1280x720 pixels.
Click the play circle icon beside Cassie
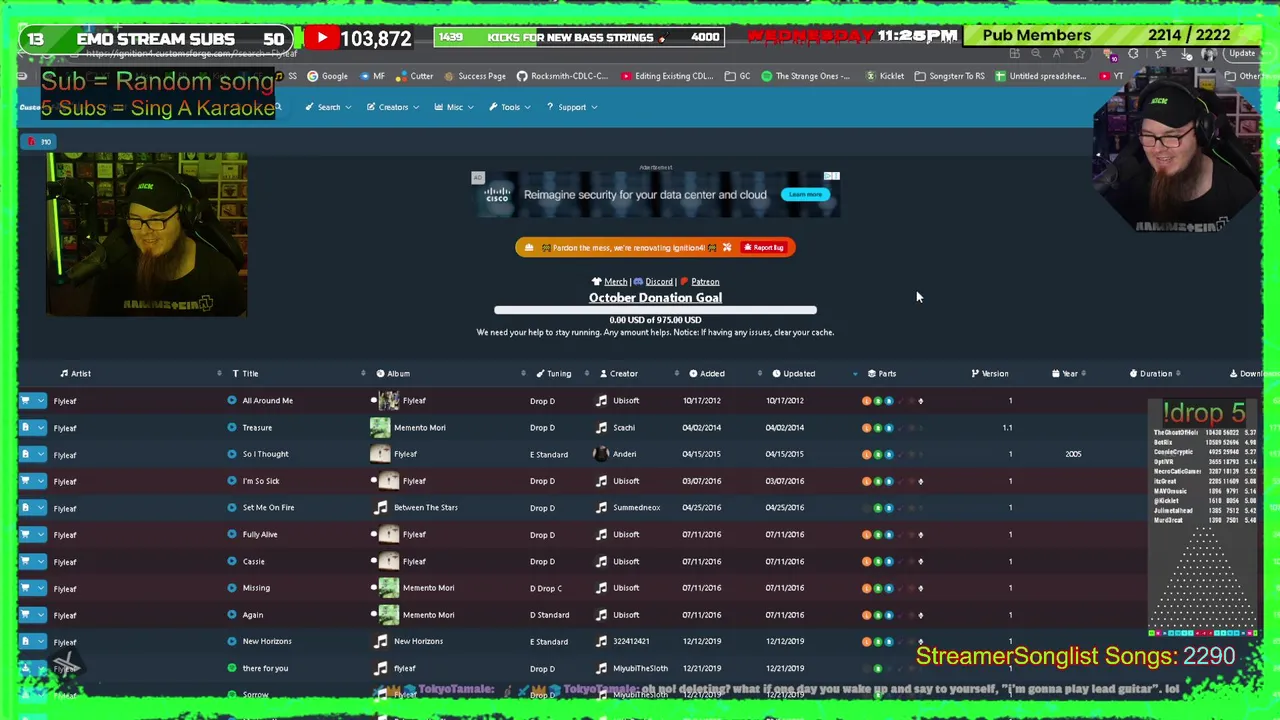232,562
